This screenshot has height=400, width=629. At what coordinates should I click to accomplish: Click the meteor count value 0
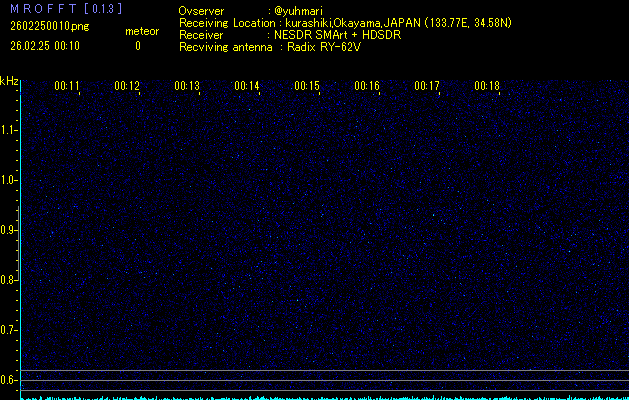[x=138, y=46]
